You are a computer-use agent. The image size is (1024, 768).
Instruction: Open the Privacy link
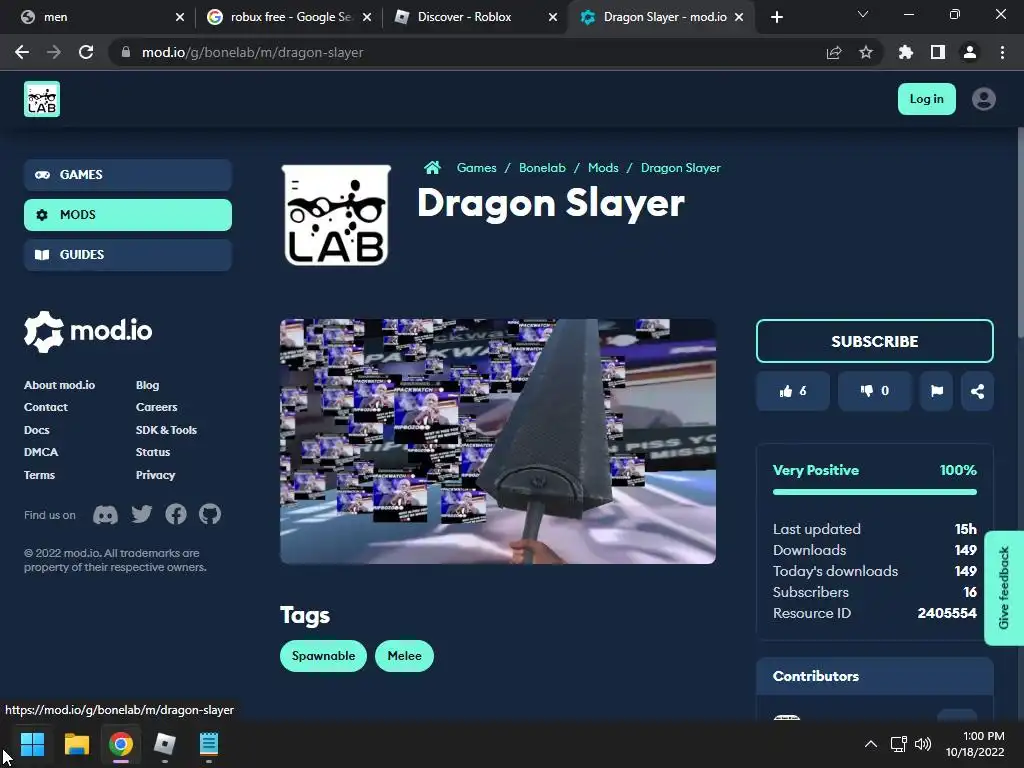155,475
